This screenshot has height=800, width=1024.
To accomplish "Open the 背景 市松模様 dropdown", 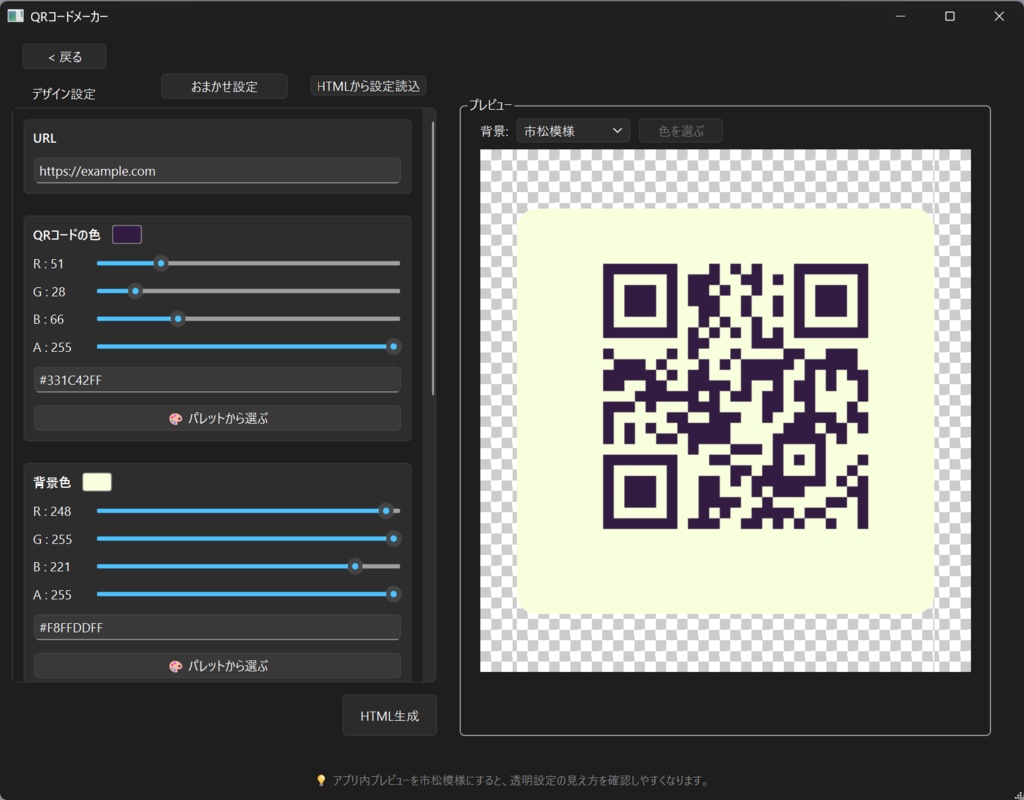I will [x=573, y=131].
